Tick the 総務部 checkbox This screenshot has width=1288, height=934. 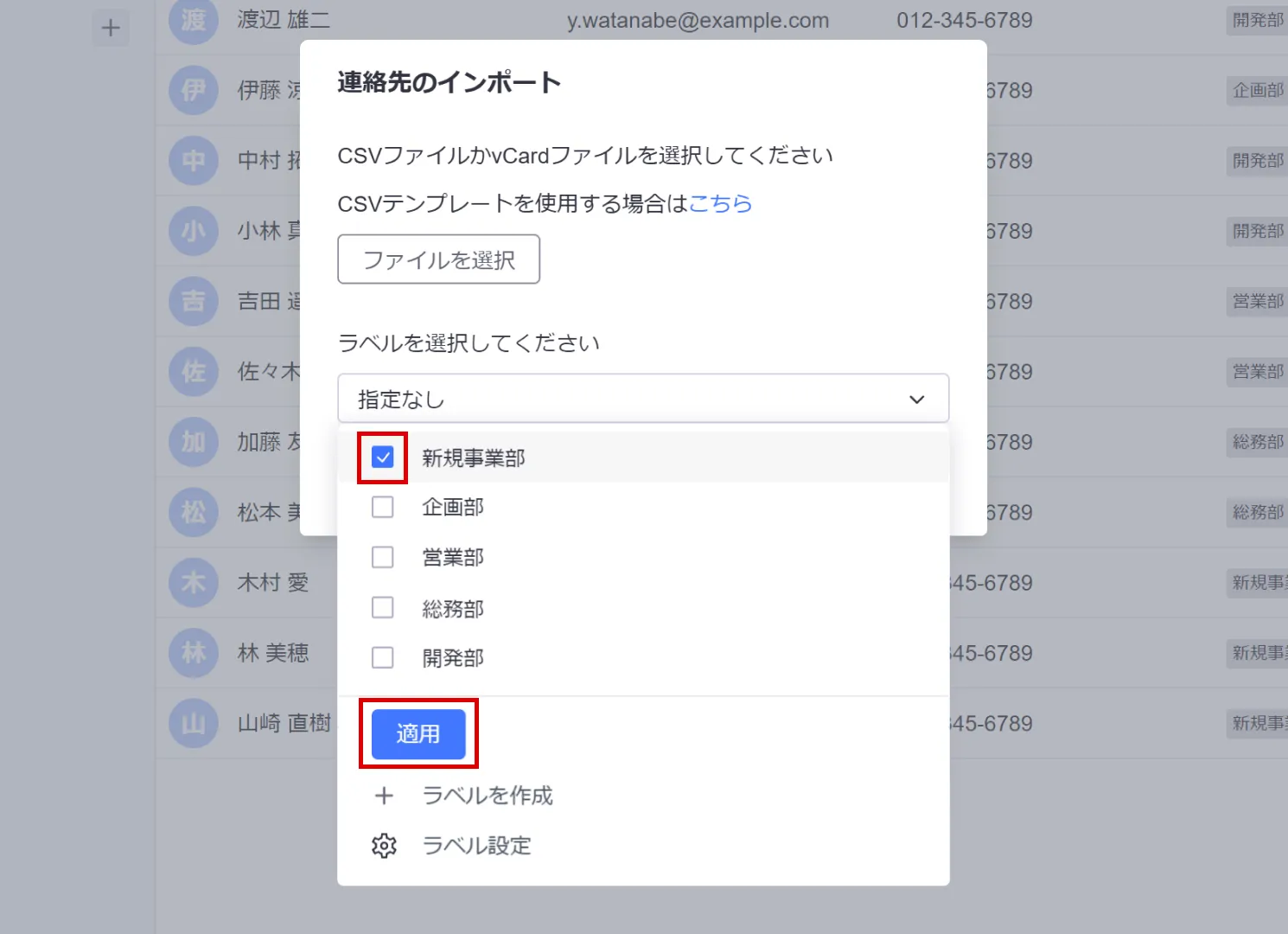pyautogui.click(x=382, y=608)
